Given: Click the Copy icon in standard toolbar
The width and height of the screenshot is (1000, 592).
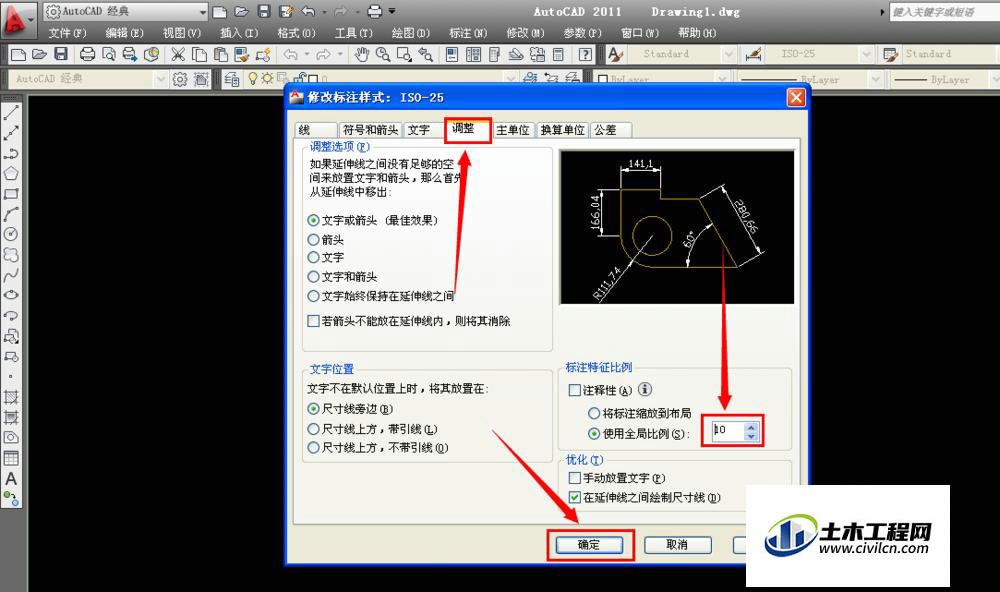Looking at the screenshot, I should 199,54.
